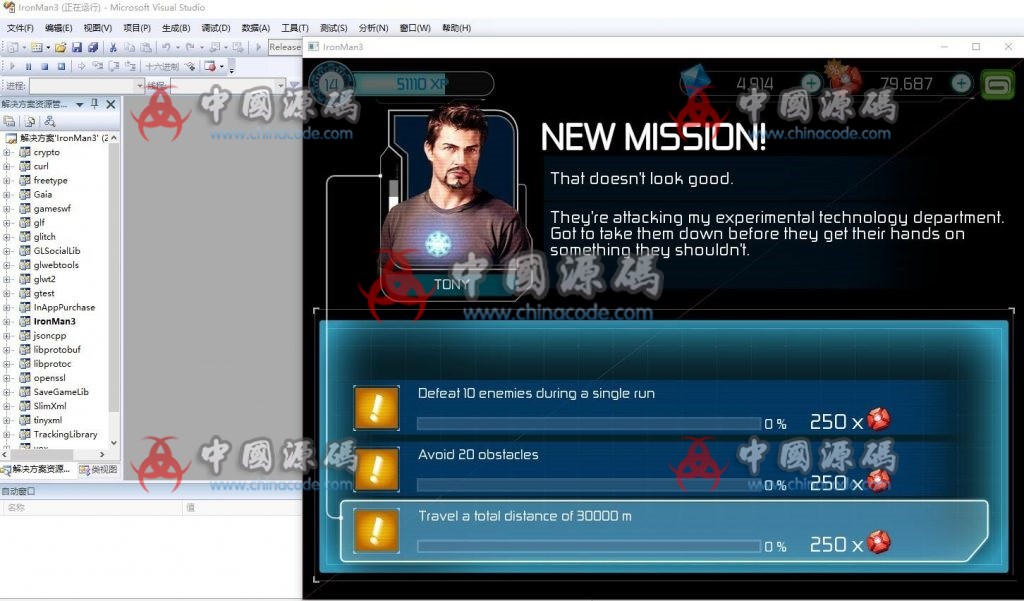This screenshot has height=601, width=1024.
Task: Expand the IronMan3 project in tree
Action: point(7,322)
